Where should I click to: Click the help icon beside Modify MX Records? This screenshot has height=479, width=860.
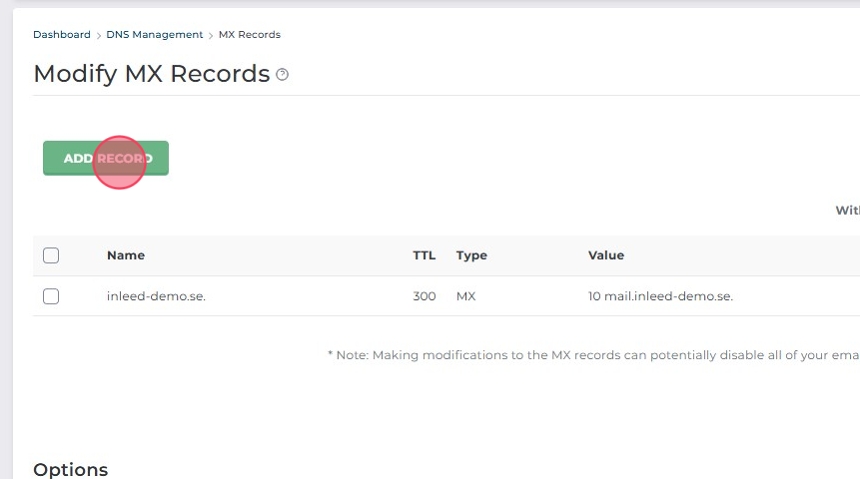tap(282, 75)
